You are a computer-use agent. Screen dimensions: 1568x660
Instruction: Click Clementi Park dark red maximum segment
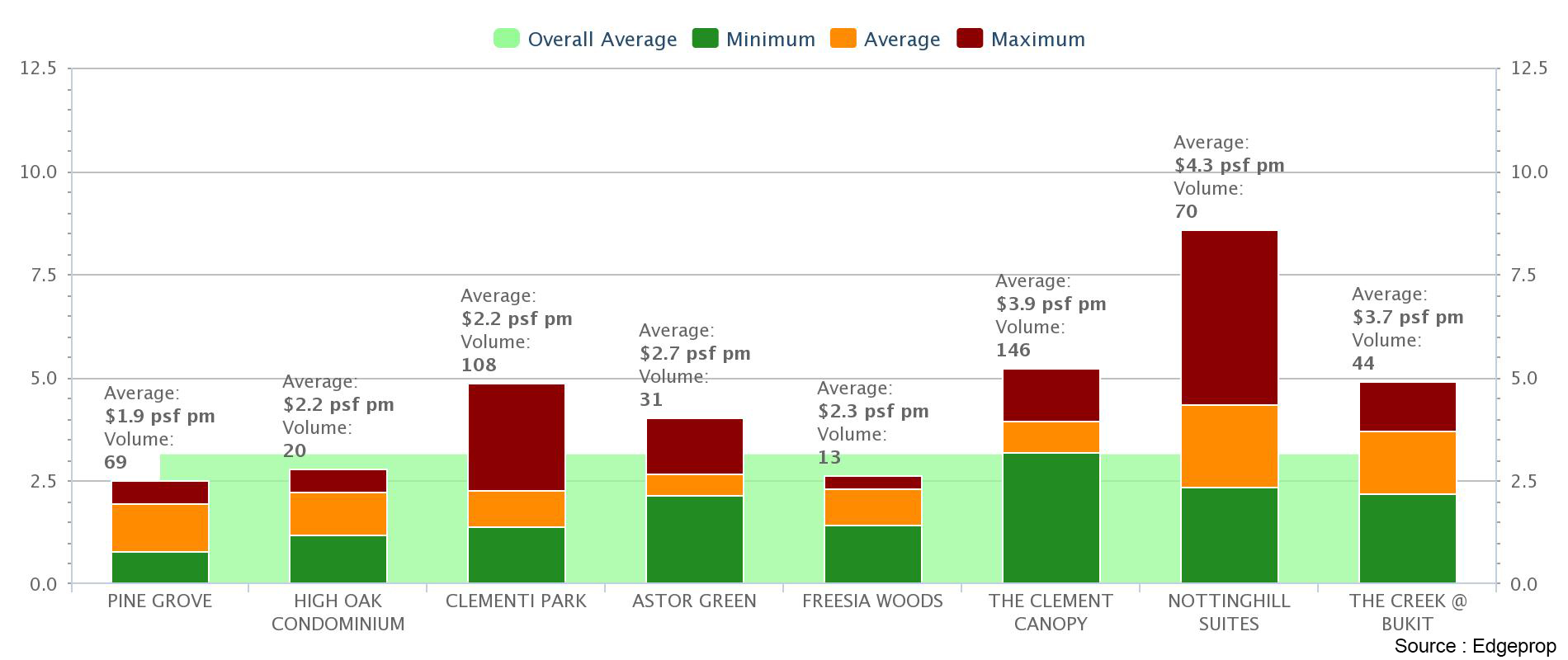pyautogui.click(x=516, y=437)
